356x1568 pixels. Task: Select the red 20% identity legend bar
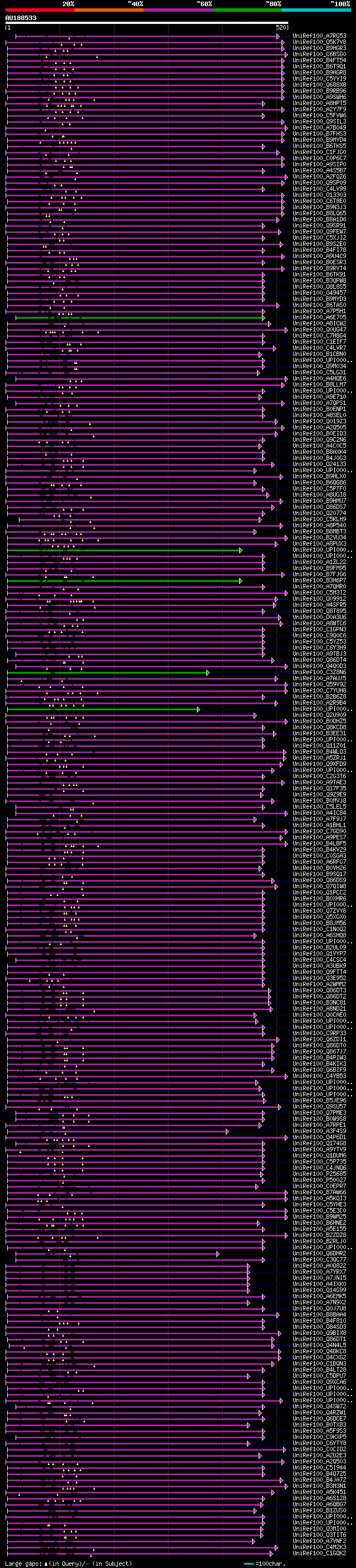[39, 10]
